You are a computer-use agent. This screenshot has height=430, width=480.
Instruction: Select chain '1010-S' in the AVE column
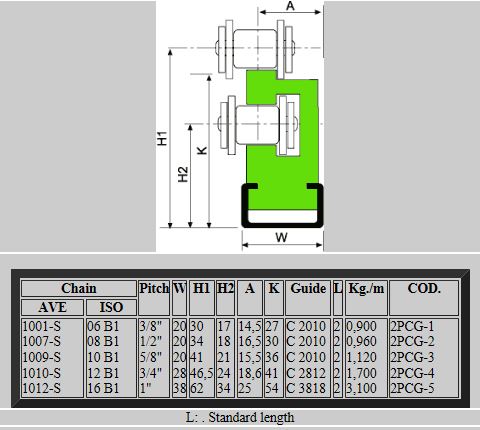tap(42, 373)
